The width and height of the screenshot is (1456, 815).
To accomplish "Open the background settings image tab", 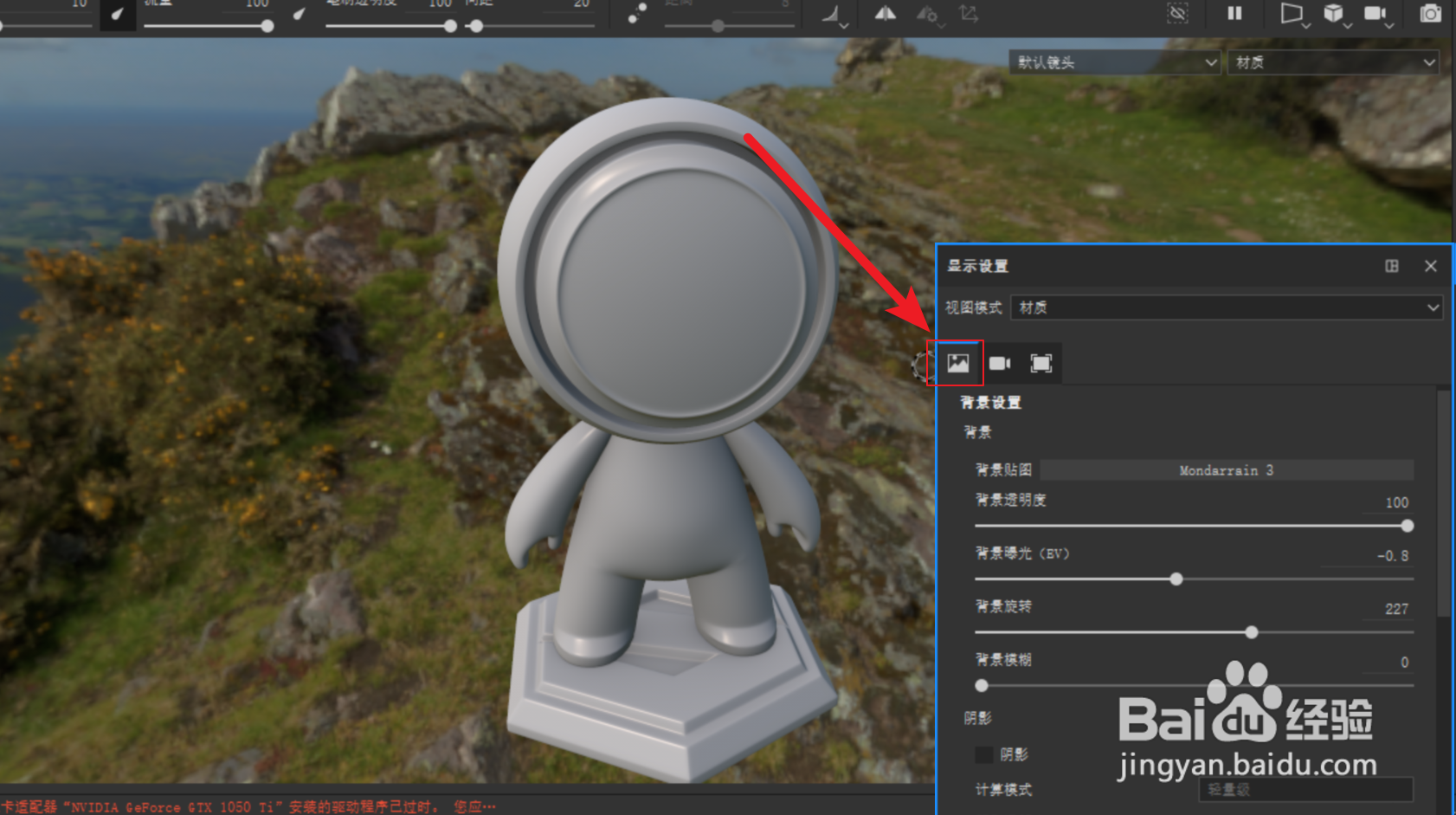I will (957, 363).
